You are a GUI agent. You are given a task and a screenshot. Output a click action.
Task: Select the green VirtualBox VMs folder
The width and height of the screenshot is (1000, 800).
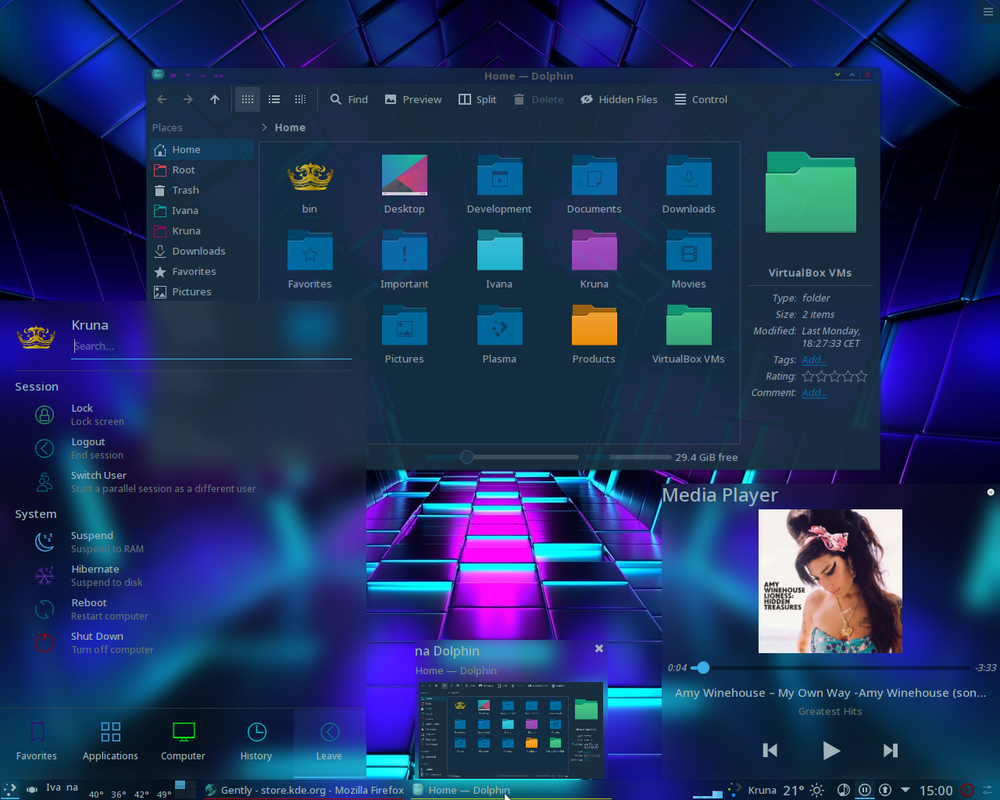point(689,334)
